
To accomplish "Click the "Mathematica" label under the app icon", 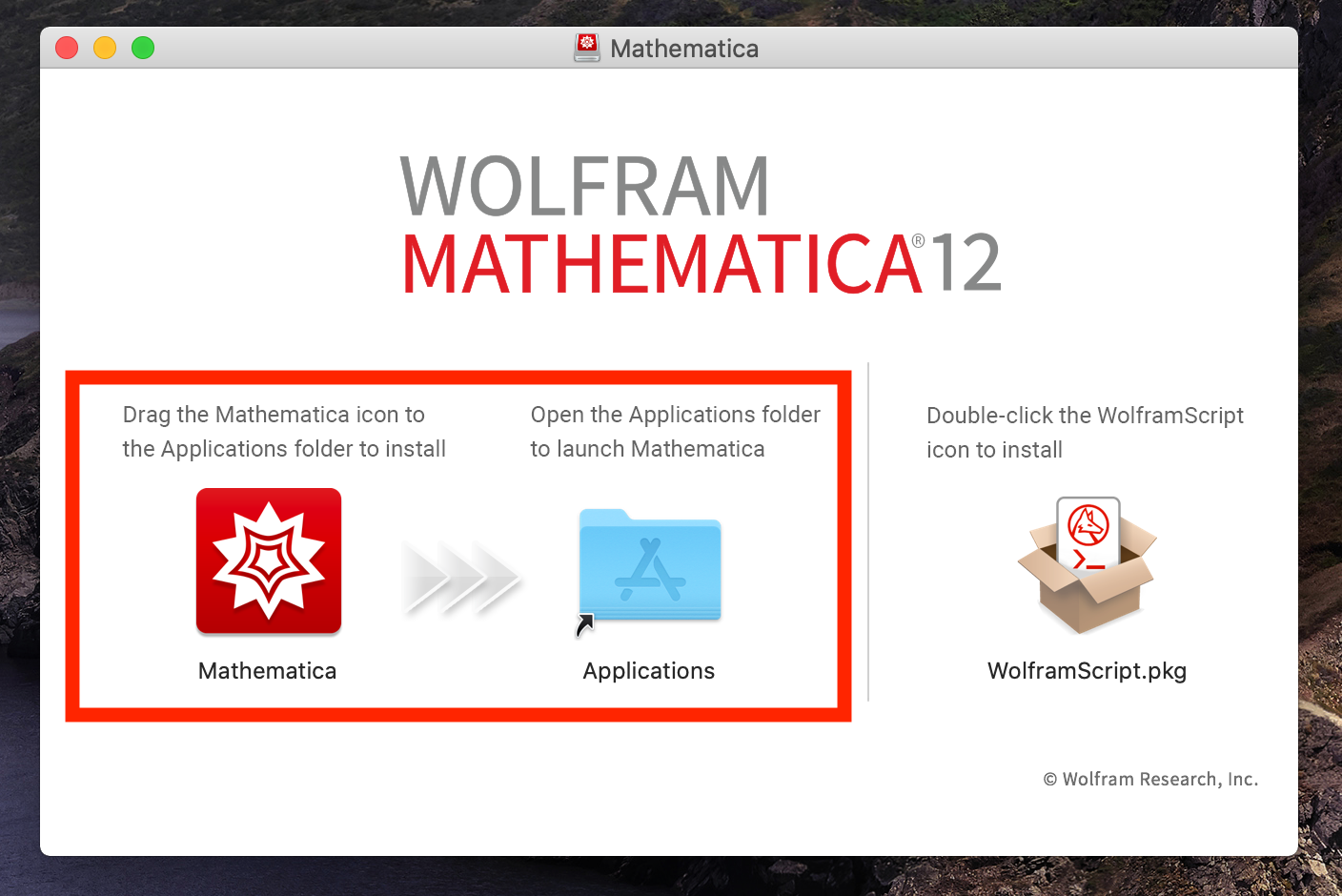I will (x=268, y=671).
